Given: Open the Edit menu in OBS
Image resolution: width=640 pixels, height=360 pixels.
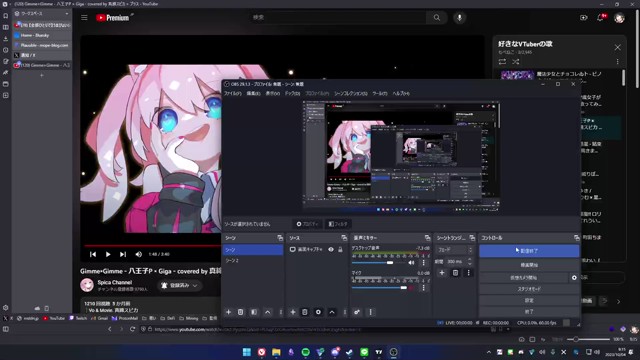Looking at the screenshot, I should click(253, 93).
